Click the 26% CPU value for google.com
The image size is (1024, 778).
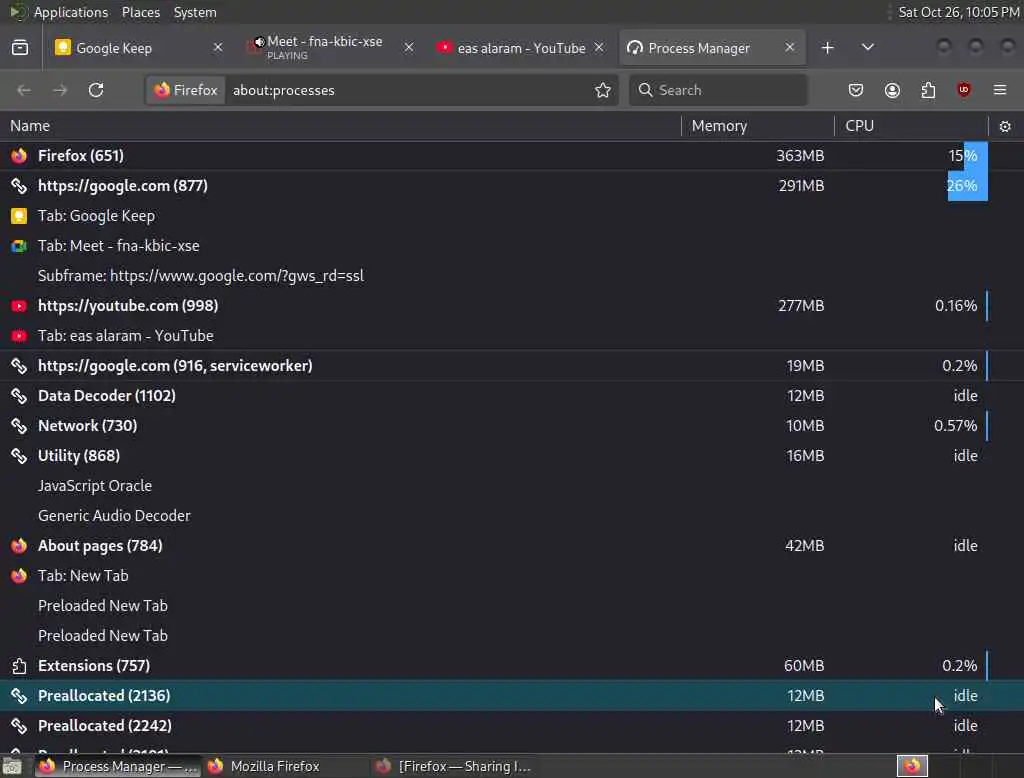962,186
